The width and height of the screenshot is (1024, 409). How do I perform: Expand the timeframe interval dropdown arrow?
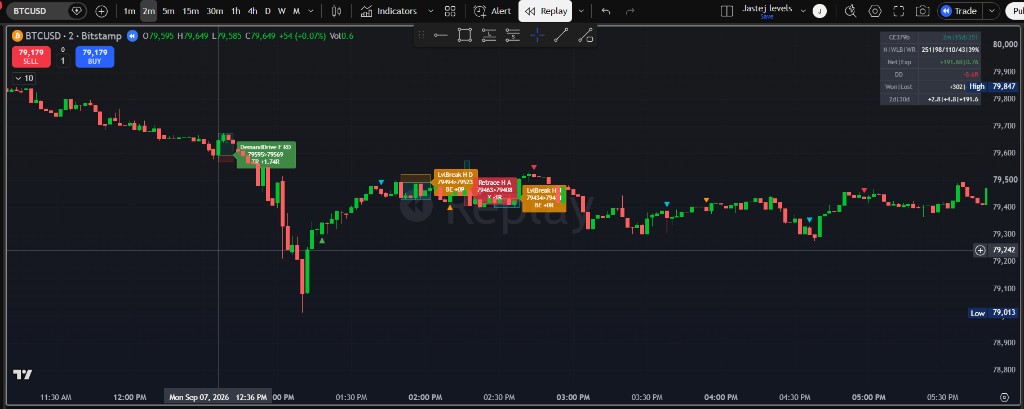click(x=311, y=11)
